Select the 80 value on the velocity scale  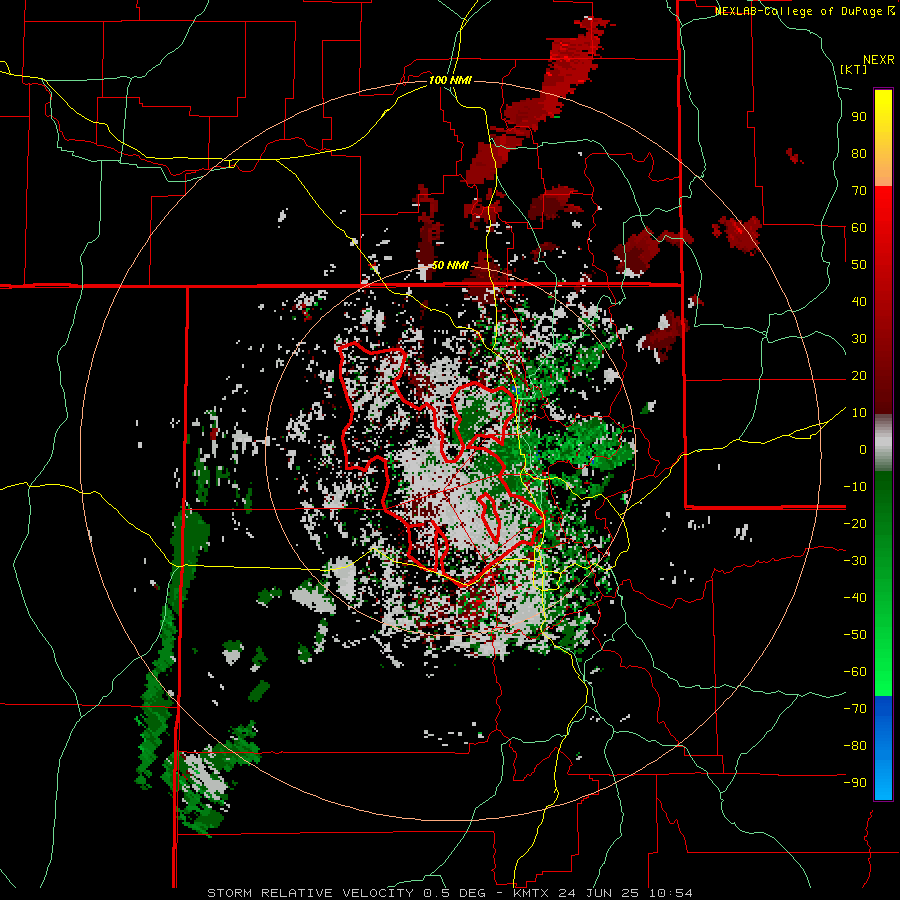(x=859, y=154)
